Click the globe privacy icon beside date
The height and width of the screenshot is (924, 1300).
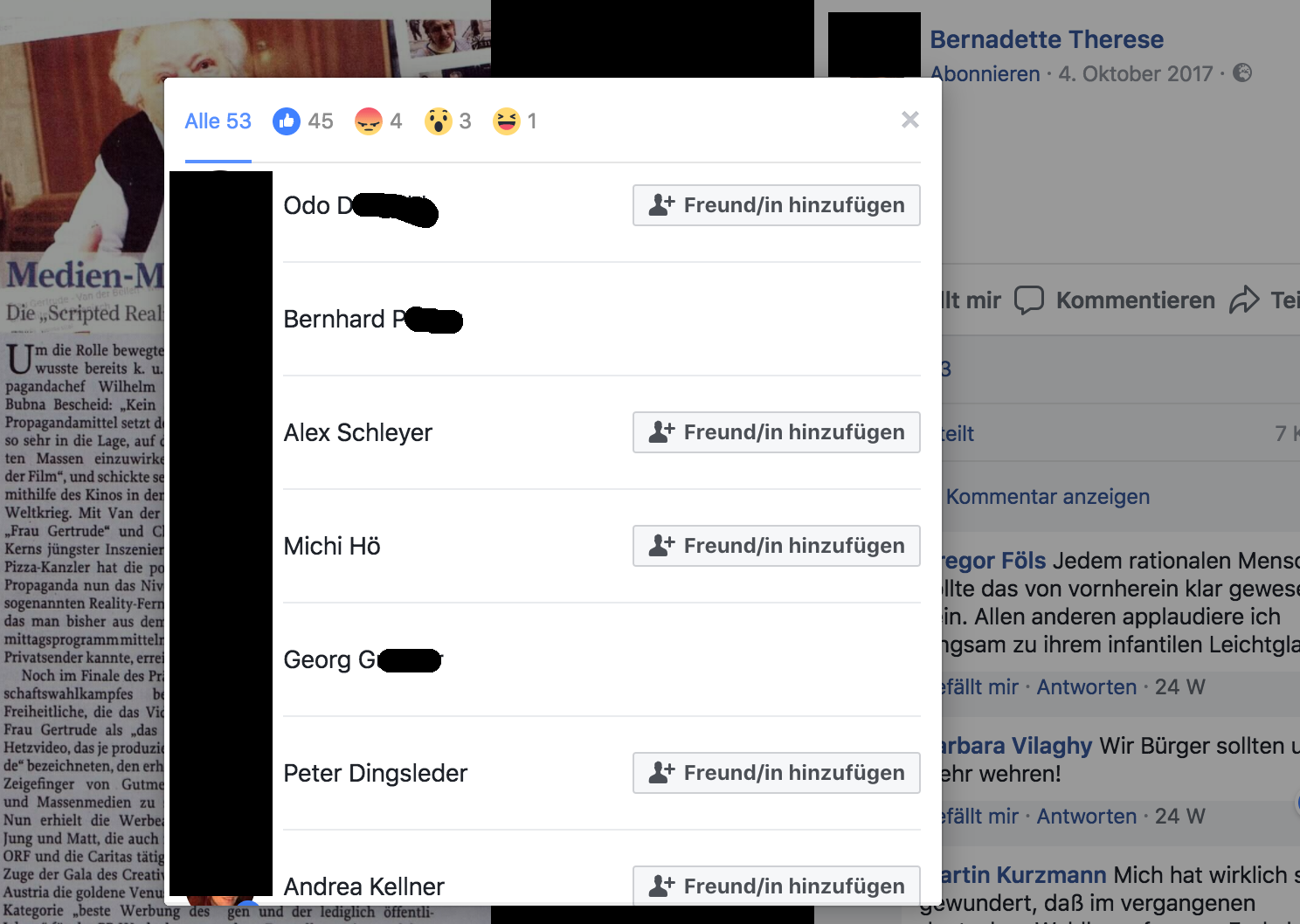tap(1242, 72)
